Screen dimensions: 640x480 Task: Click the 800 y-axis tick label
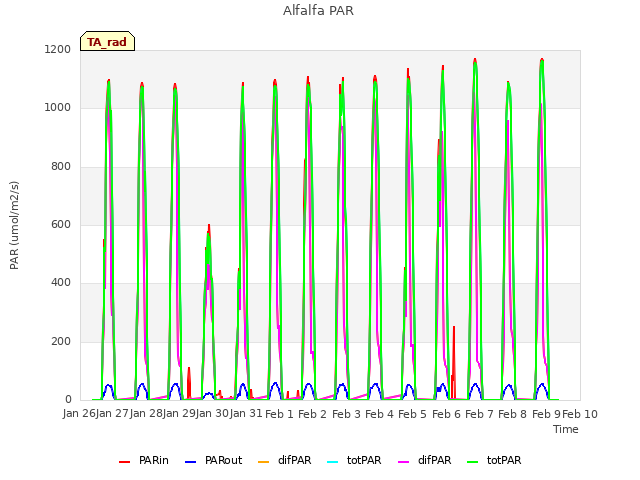[x=61, y=167]
